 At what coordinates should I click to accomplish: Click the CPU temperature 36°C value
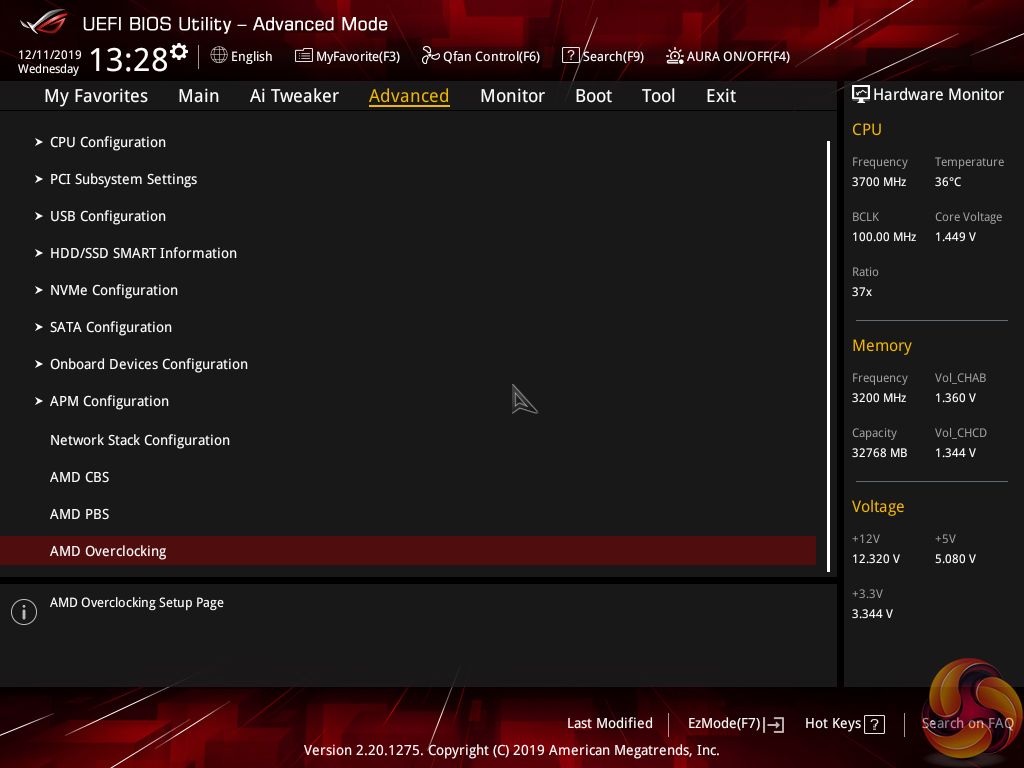[x=948, y=182]
